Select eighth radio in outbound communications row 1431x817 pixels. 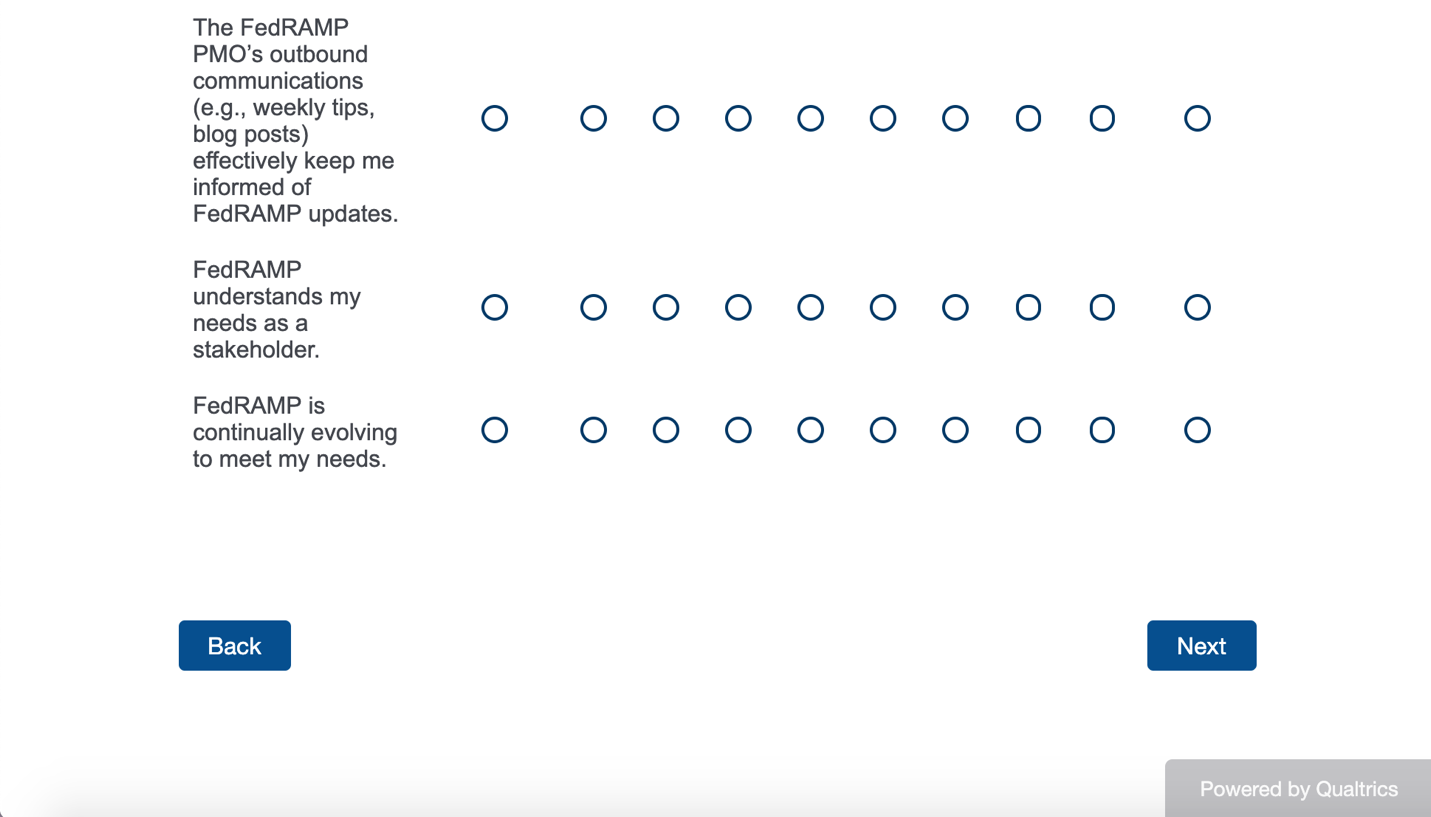click(1028, 119)
